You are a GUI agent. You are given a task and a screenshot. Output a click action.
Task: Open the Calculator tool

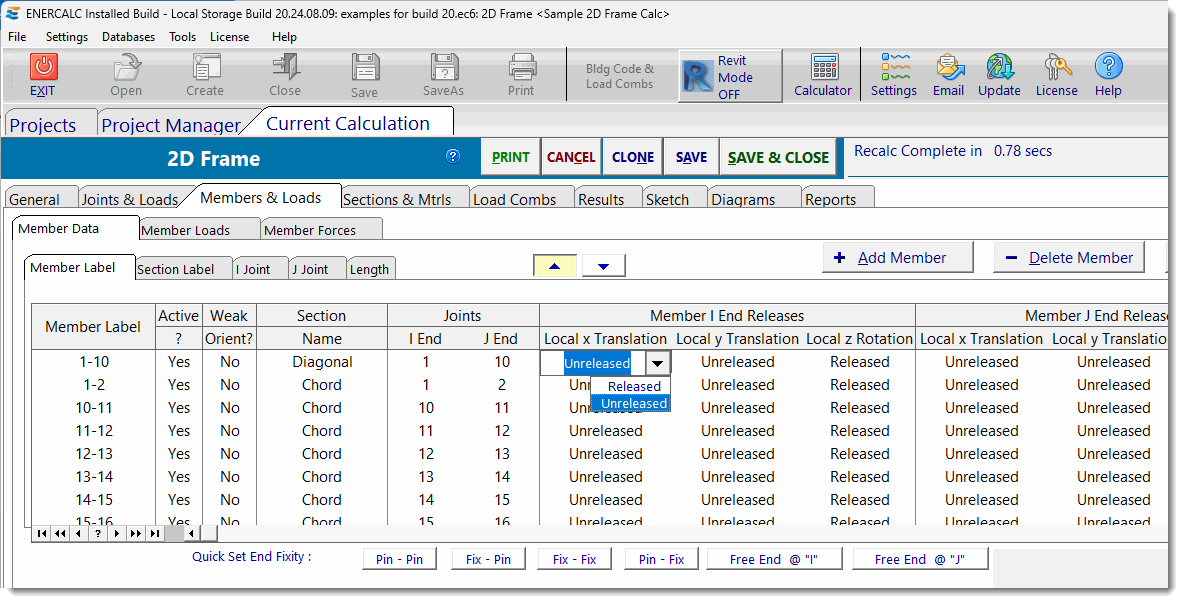823,68
